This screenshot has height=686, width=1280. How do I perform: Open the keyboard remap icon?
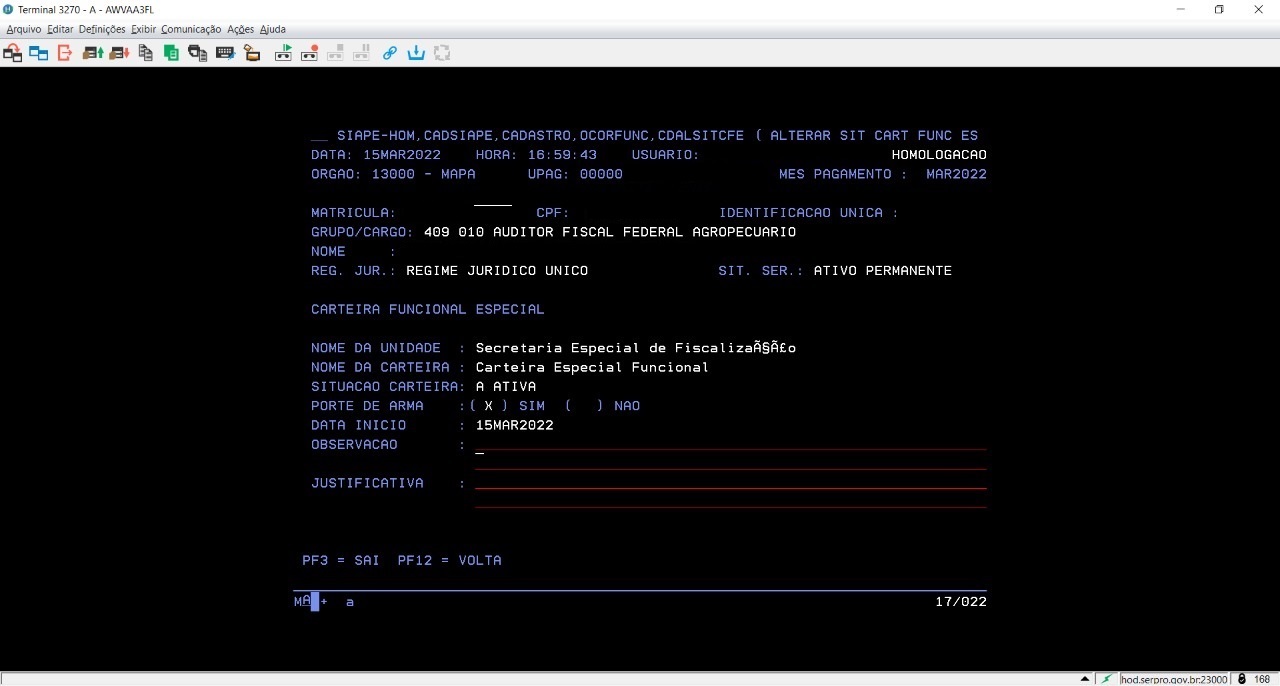pyautogui.click(x=224, y=53)
